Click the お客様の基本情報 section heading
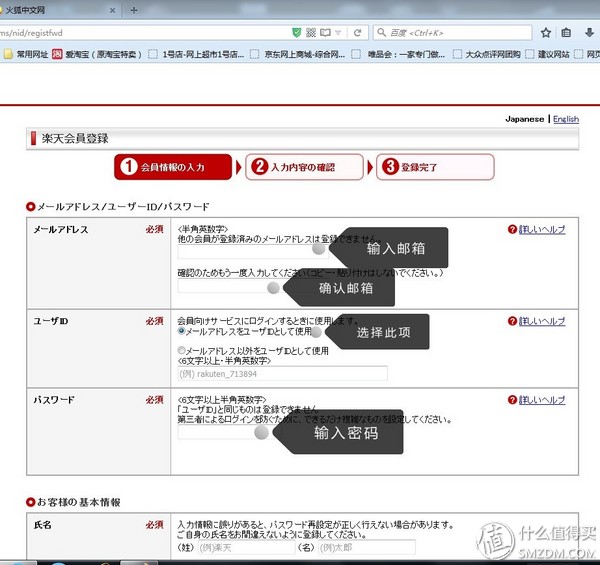This screenshot has width=600, height=565. pyautogui.click(x=78, y=502)
